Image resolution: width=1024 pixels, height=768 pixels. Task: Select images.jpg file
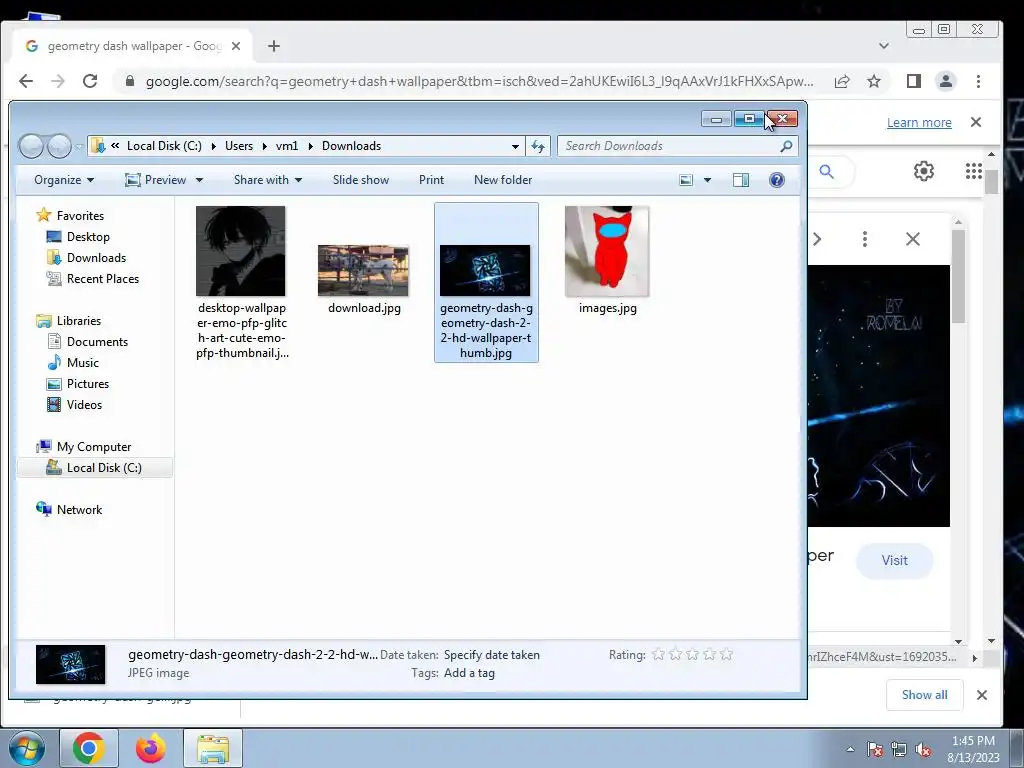607,260
